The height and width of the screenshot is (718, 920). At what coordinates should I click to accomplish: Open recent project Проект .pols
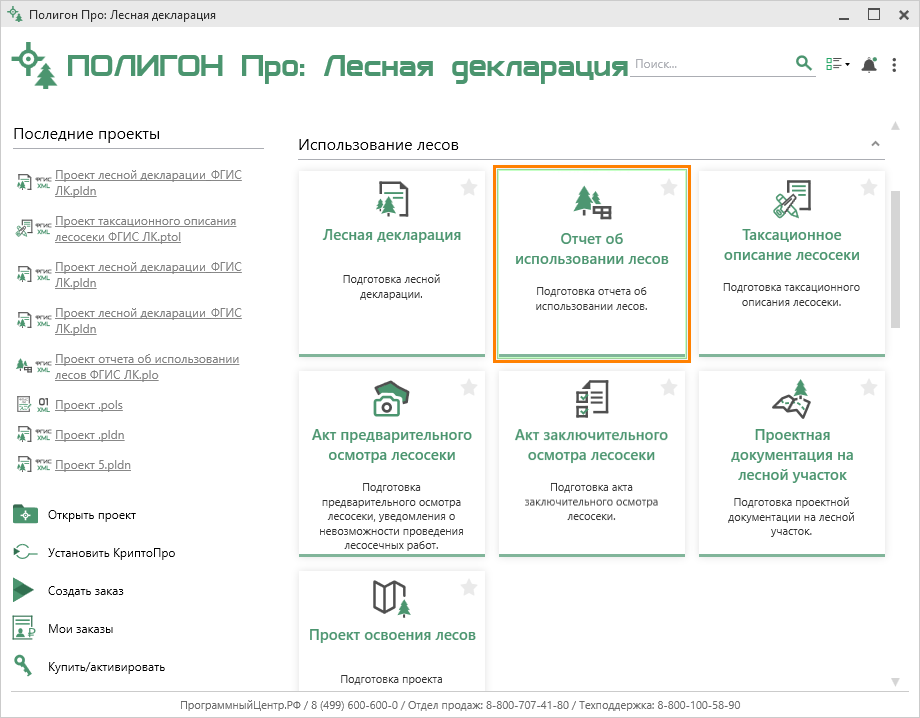point(89,405)
